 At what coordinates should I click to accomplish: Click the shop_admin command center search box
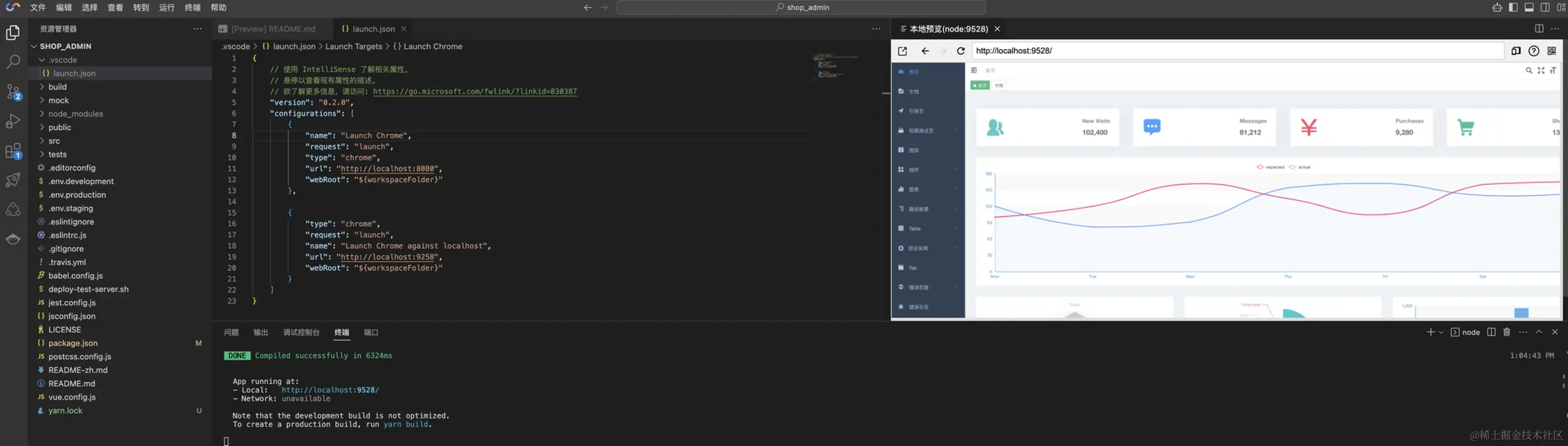click(801, 8)
